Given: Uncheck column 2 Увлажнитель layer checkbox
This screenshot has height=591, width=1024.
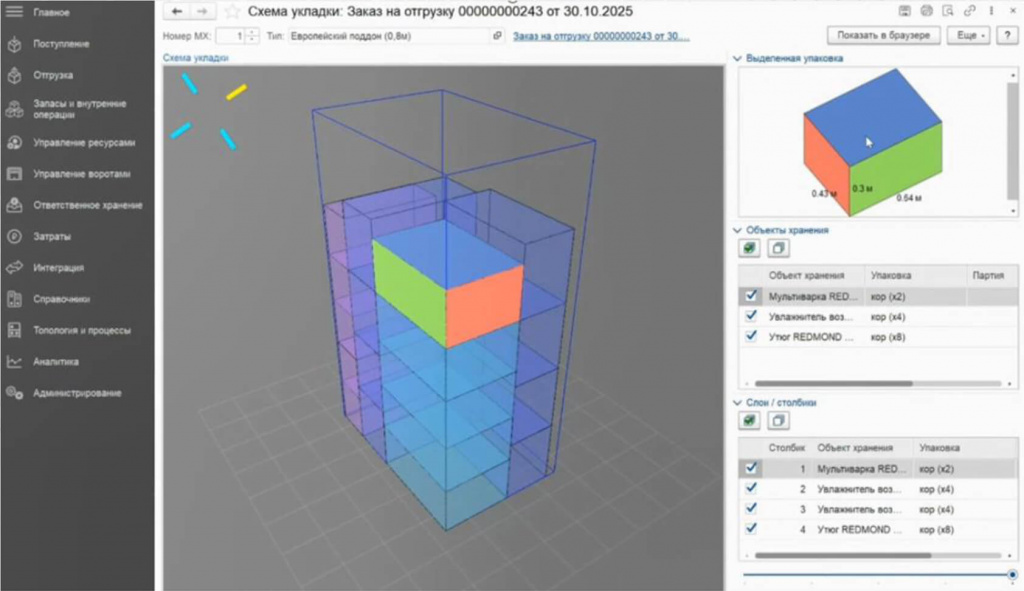Looking at the screenshot, I should tap(751, 488).
